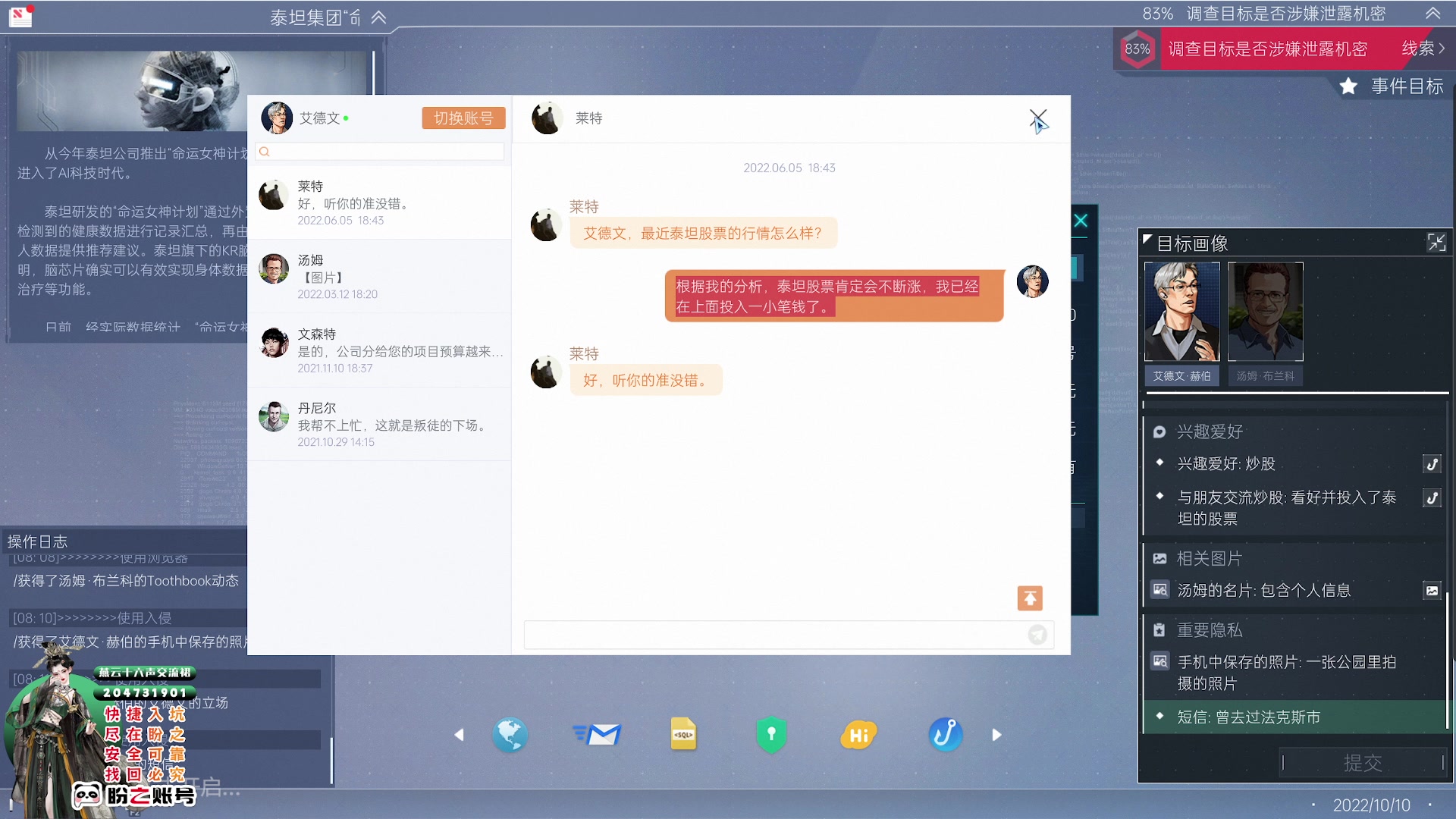The height and width of the screenshot is (819, 1456).
Task: Open the SQL database tool in dock
Action: (683, 734)
